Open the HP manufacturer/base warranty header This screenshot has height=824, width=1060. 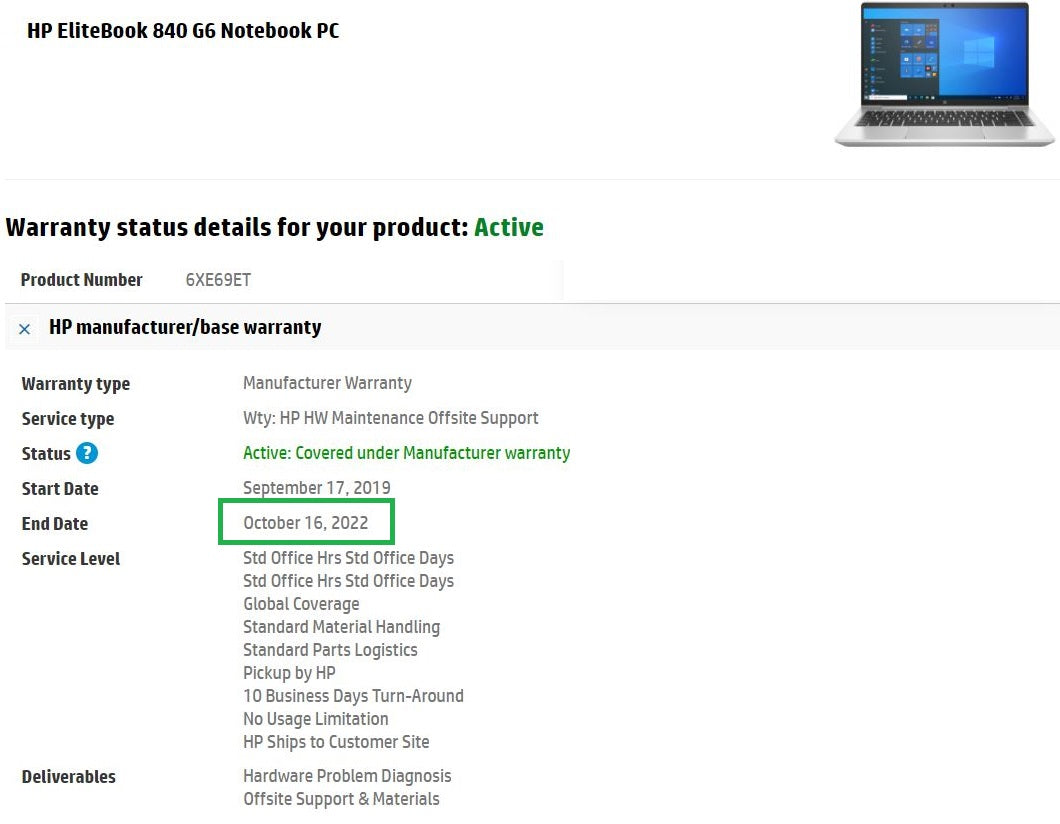185,327
